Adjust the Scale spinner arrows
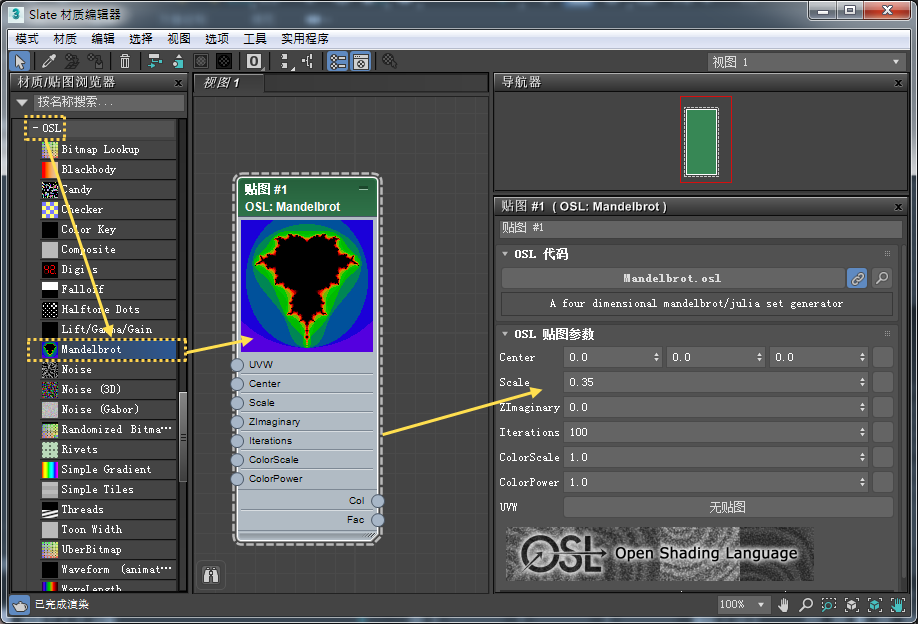The height and width of the screenshot is (624, 918). pyautogui.click(x=862, y=382)
